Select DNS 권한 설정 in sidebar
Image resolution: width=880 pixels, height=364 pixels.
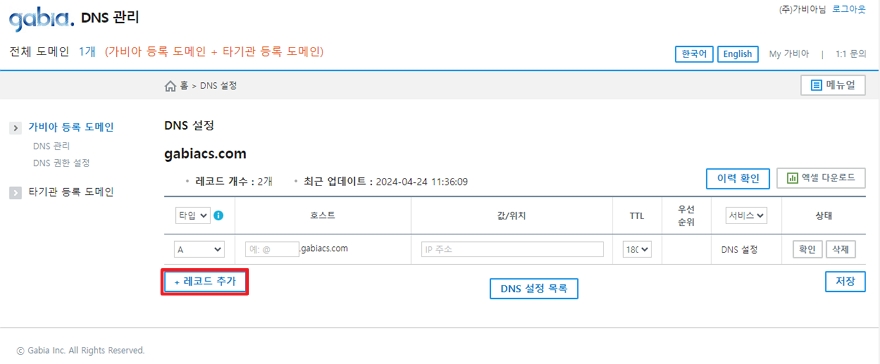point(61,163)
